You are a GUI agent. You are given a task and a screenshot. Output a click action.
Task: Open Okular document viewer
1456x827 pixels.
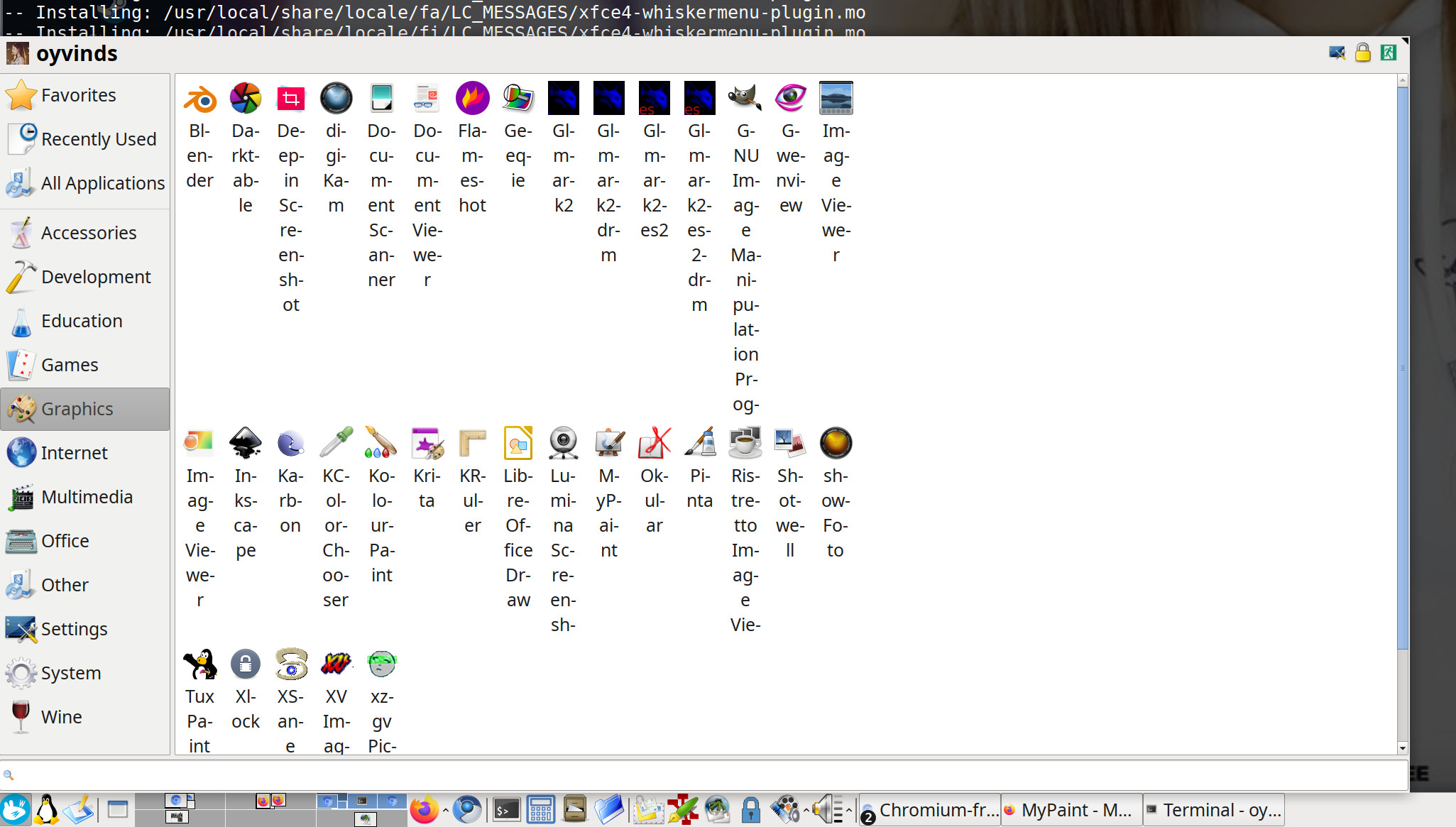[654, 444]
